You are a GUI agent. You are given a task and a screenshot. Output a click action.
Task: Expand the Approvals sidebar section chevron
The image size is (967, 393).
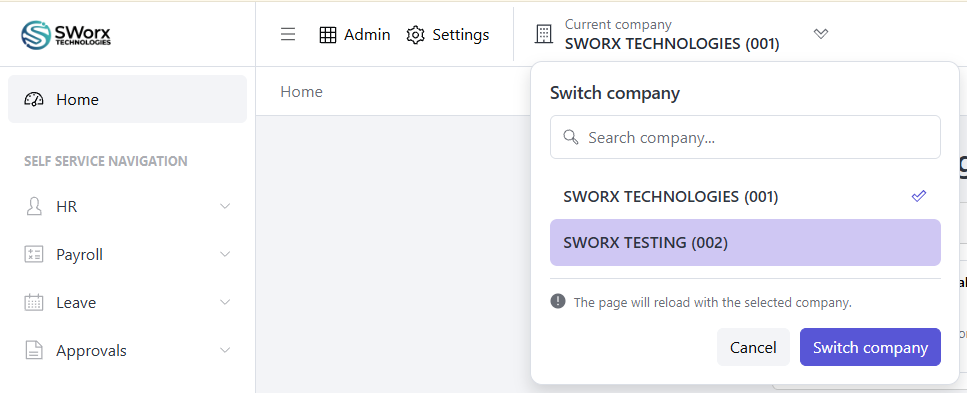coord(225,350)
